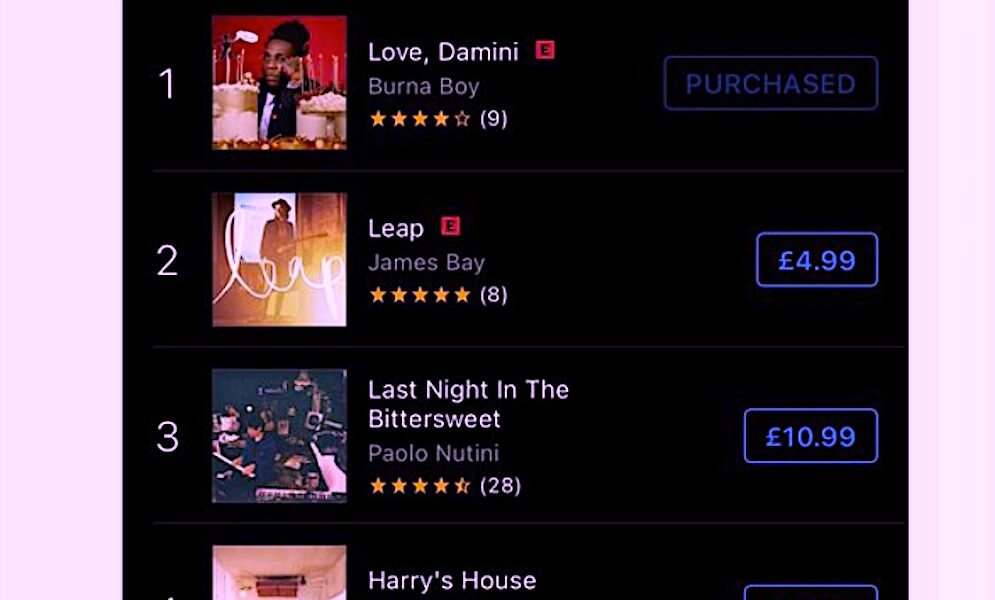
Task: Select the Leap album title
Action: pos(396,228)
